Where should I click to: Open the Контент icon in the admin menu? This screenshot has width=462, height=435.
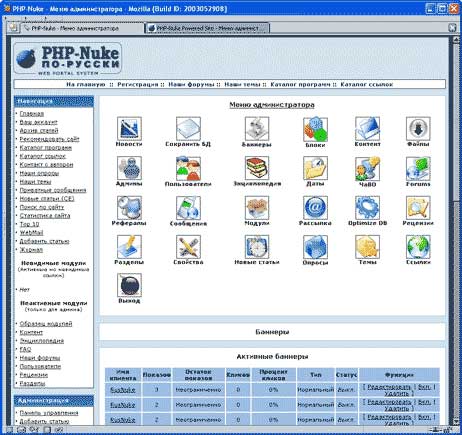pyautogui.click(x=367, y=129)
